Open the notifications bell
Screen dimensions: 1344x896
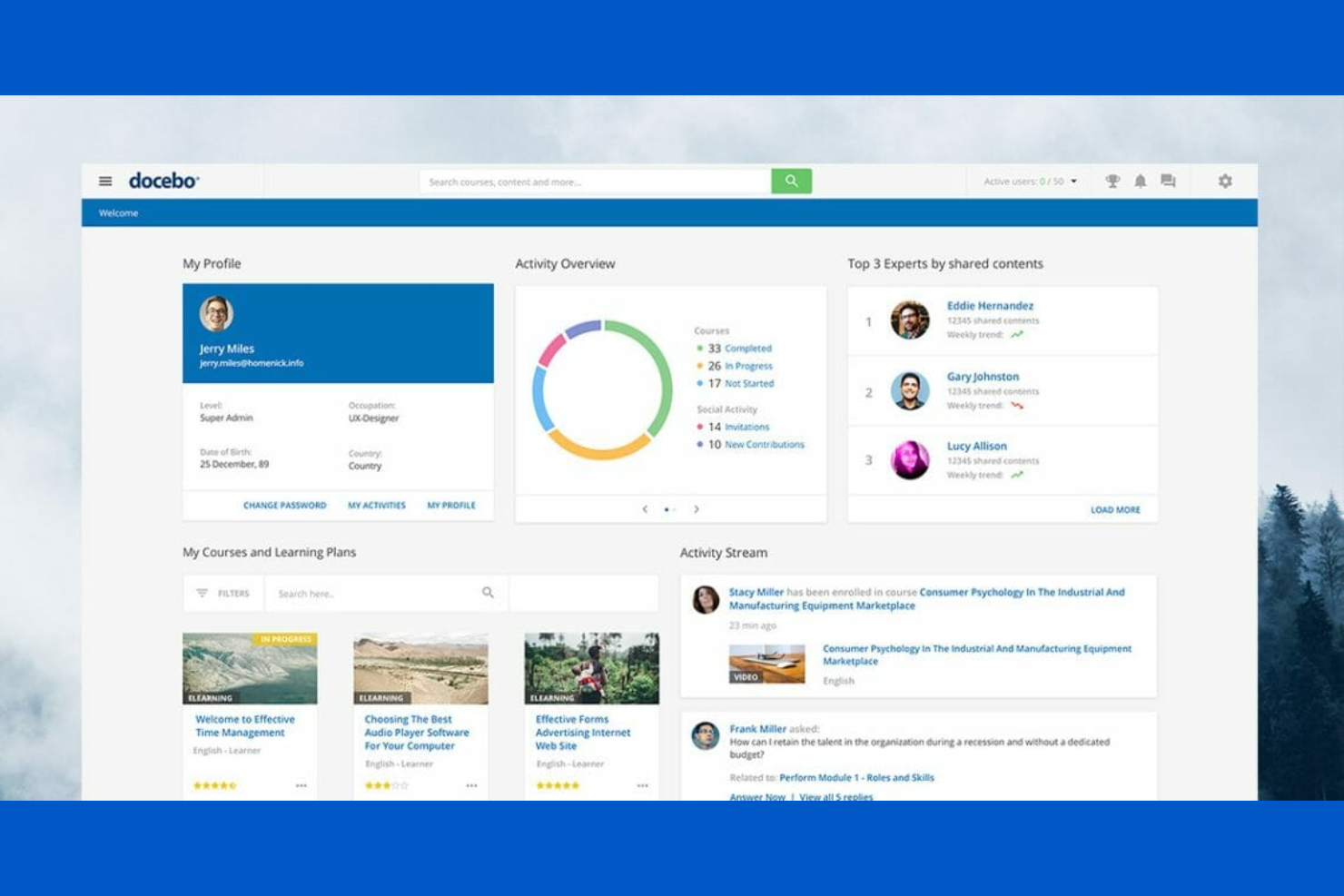coord(1141,182)
